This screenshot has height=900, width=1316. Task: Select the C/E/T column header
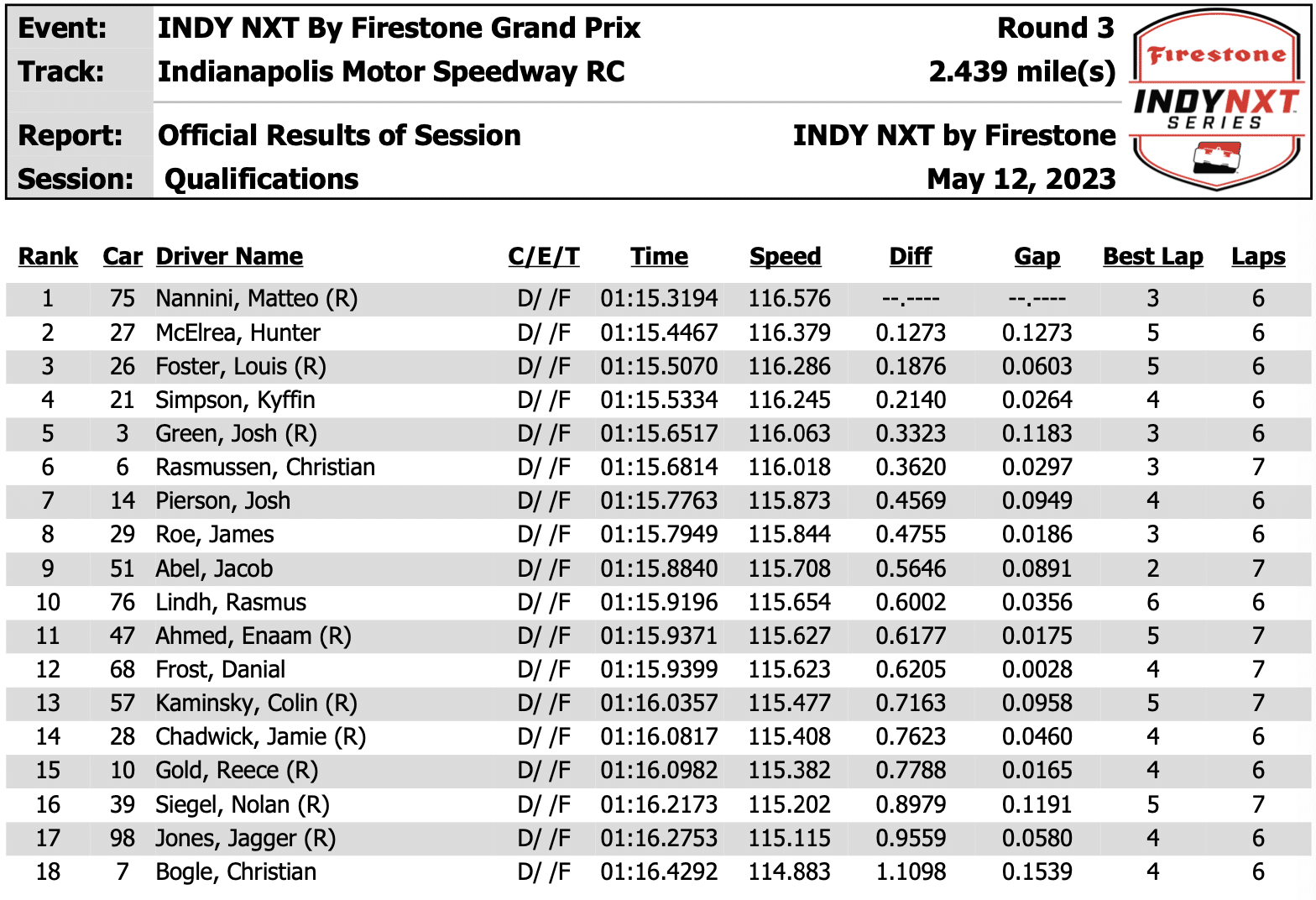click(544, 256)
